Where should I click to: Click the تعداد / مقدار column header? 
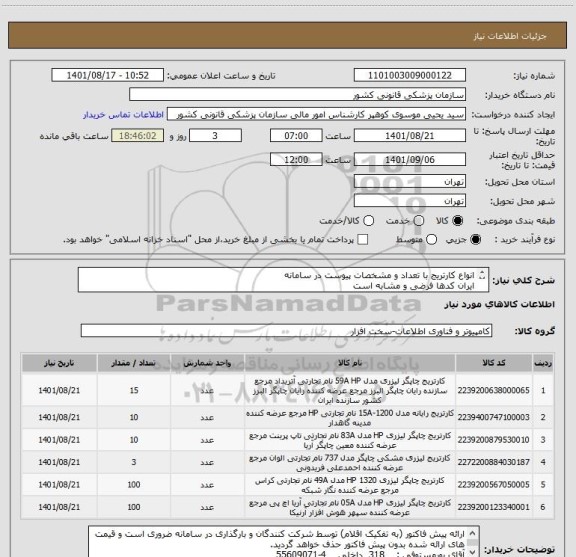[134, 363]
